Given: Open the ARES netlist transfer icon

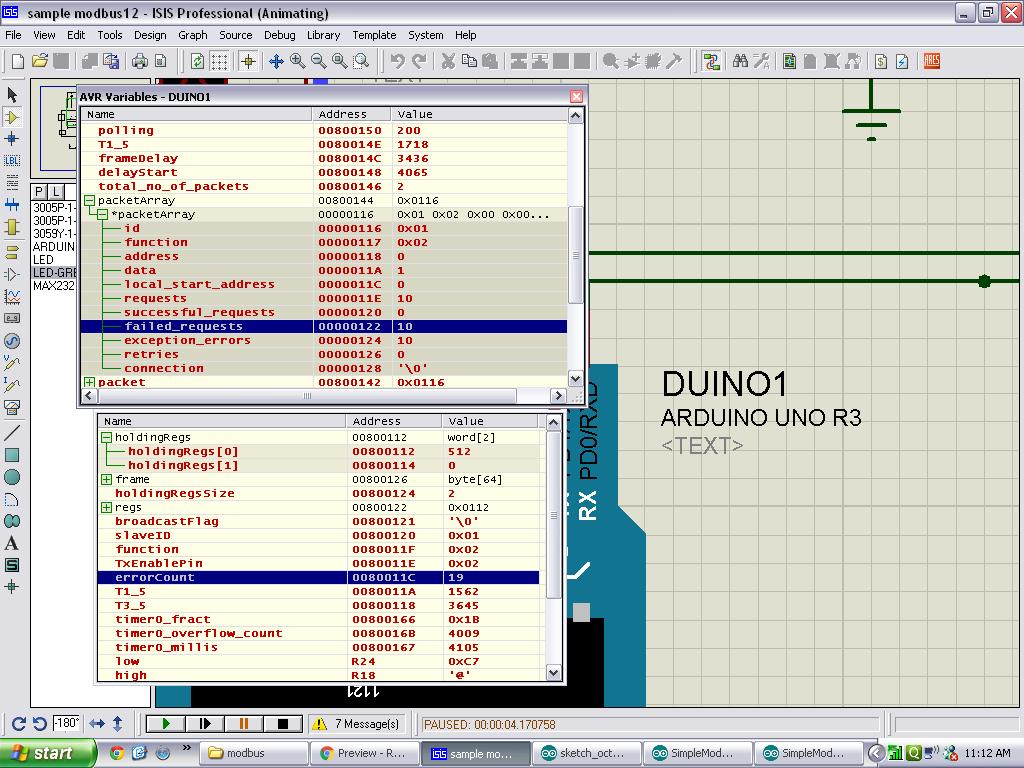Looking at the screenshot, I should point(932,61).
